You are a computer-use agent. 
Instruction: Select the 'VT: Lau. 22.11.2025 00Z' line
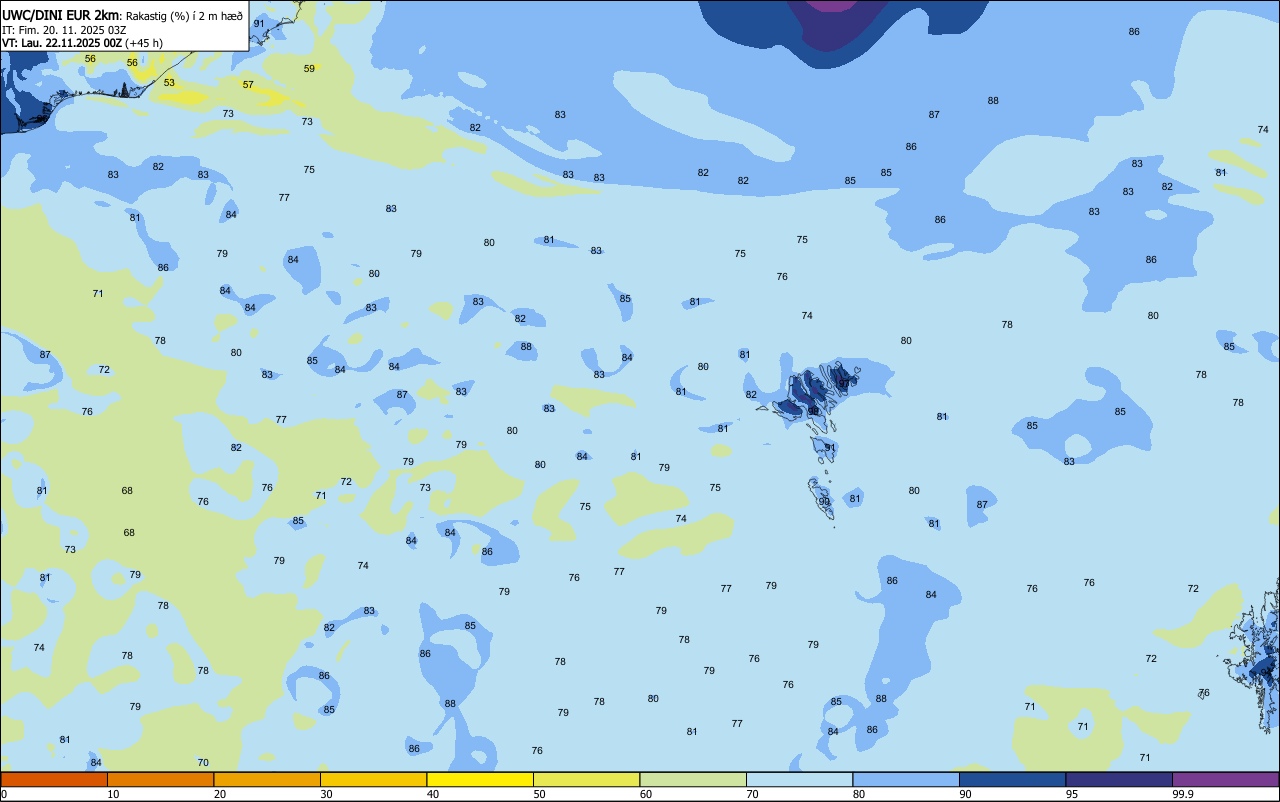pos(62,43)
